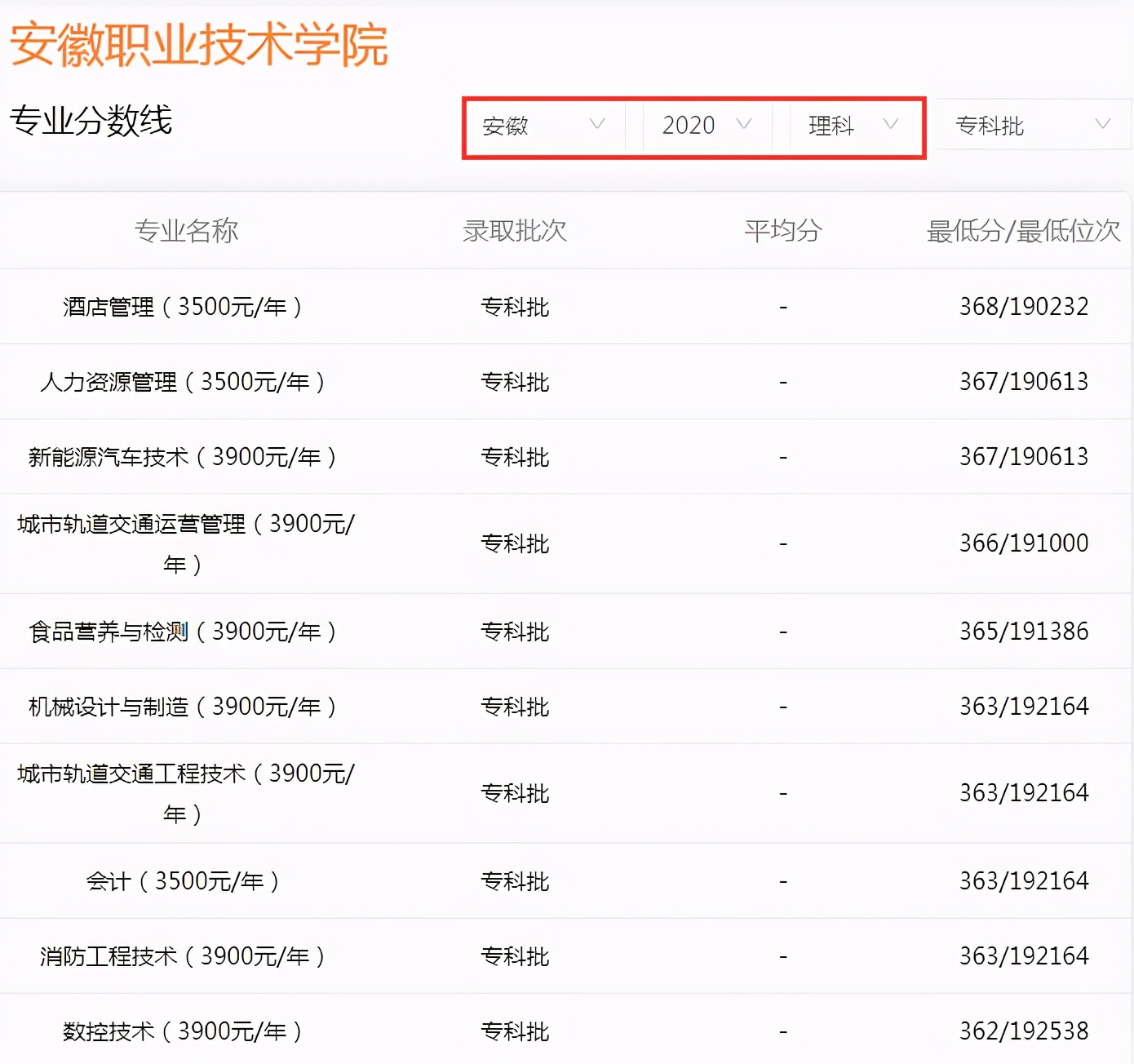Click the 平均分 column header
Image resolution: width=1134 pixels, height=1064 pixels.
point(782,231)
